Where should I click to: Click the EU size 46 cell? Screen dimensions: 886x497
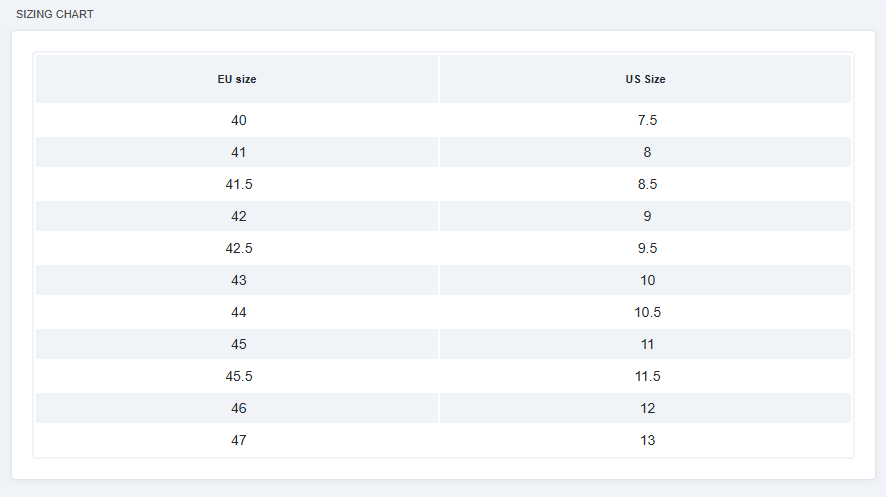(x=238, y=408)
